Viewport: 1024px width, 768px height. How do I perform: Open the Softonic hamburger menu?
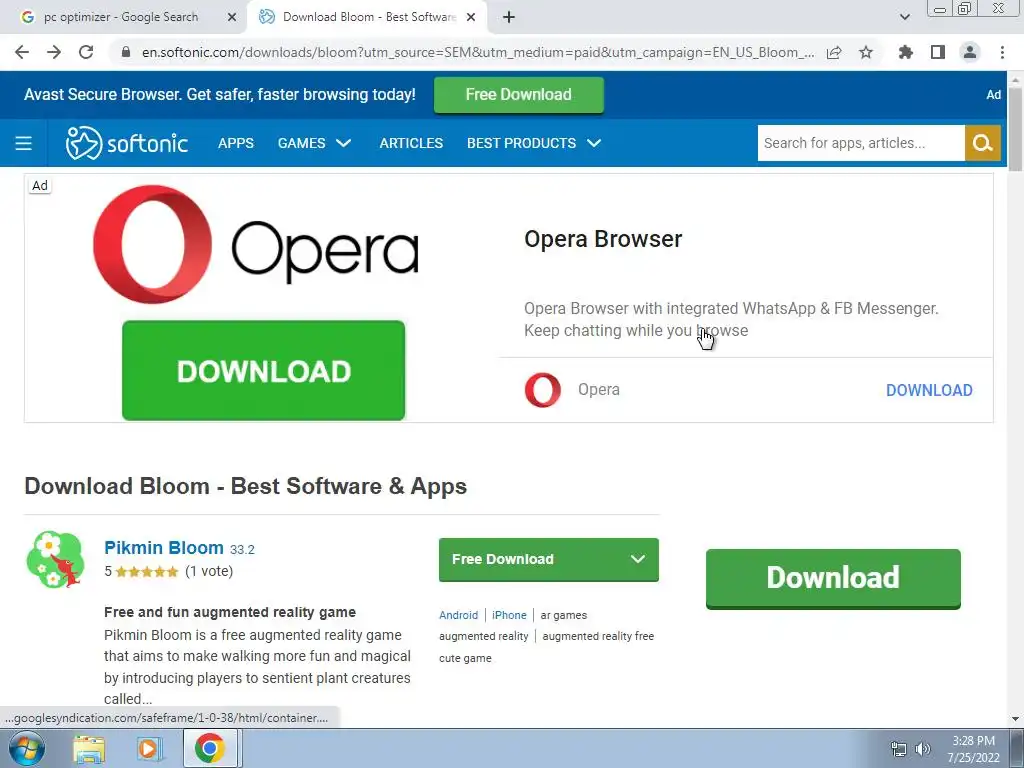pyautogui.click(x=24, y=143)
